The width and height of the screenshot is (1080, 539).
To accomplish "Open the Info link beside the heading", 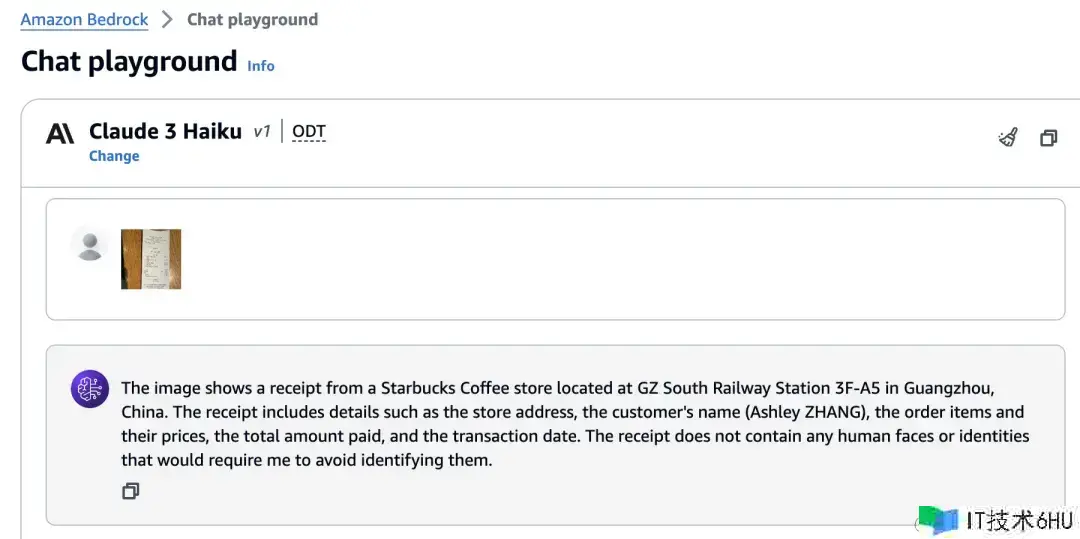I will tap(261, 66).
